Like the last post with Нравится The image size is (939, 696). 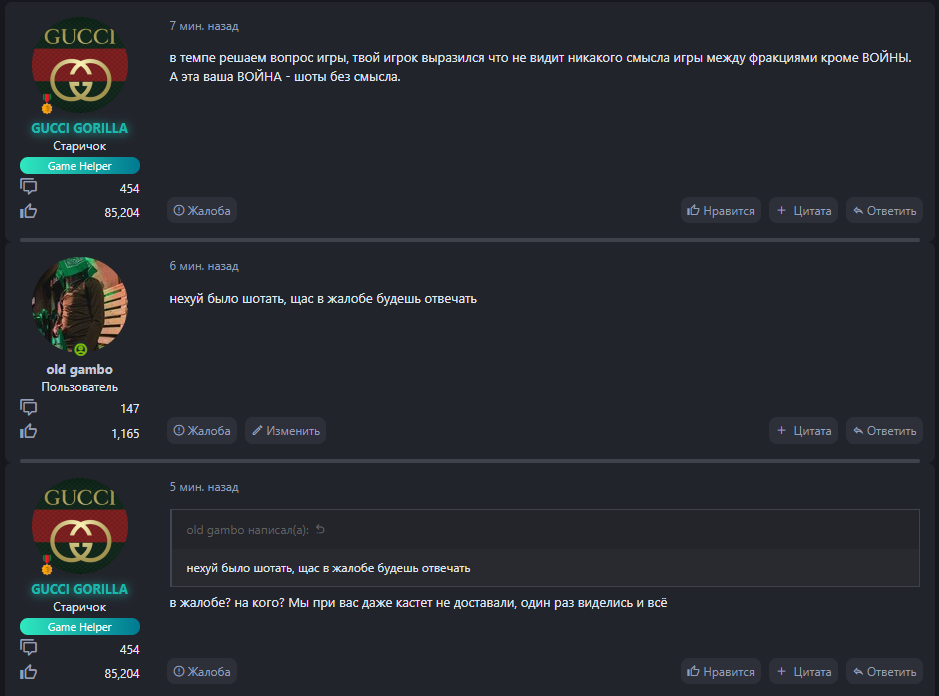721,671
